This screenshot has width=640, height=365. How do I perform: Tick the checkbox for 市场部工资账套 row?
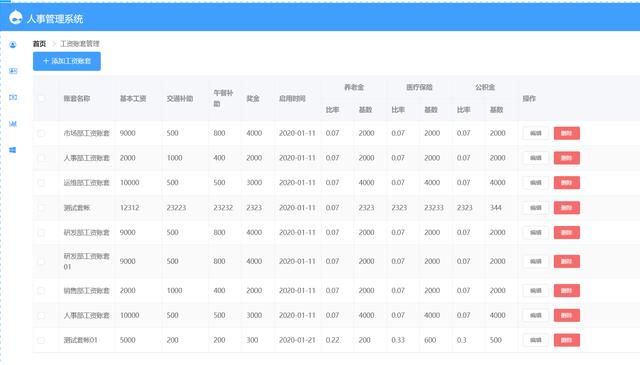coord(41,133)
